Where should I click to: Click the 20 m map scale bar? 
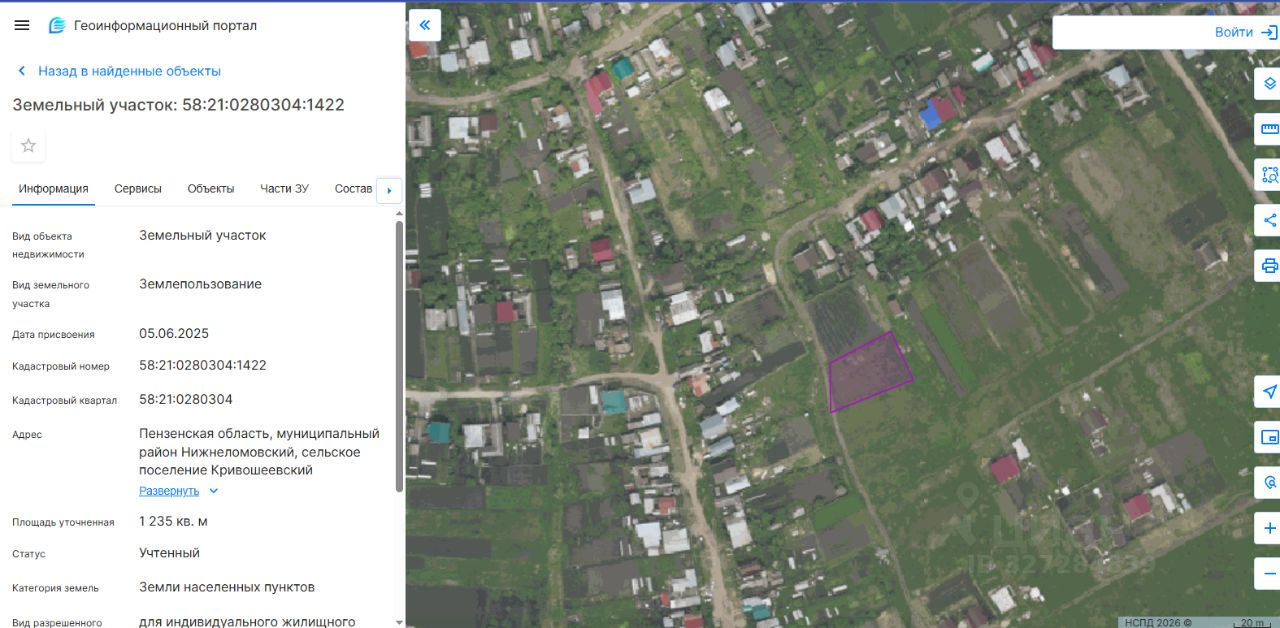click(1251, 622)
